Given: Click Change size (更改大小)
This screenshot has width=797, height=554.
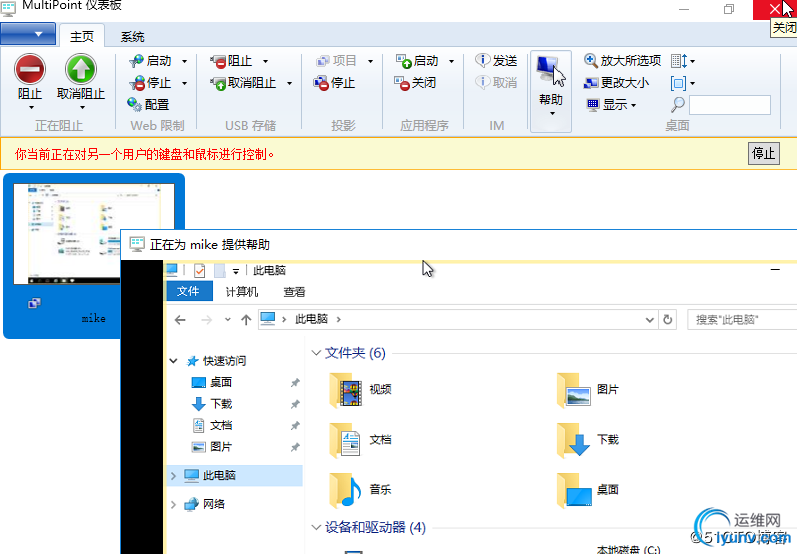Looking at the screenshot, I should [616, 83].
